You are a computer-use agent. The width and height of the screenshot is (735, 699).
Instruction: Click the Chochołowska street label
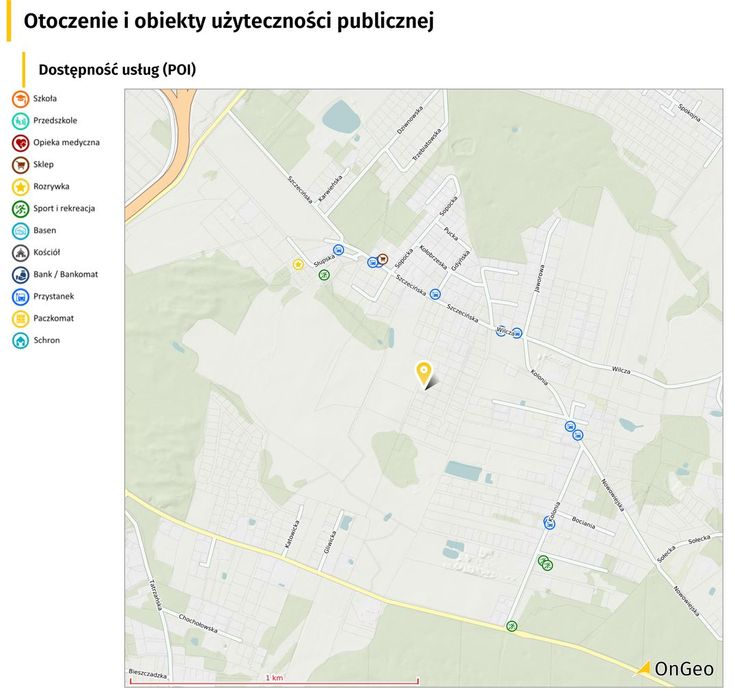coord(198,624)
